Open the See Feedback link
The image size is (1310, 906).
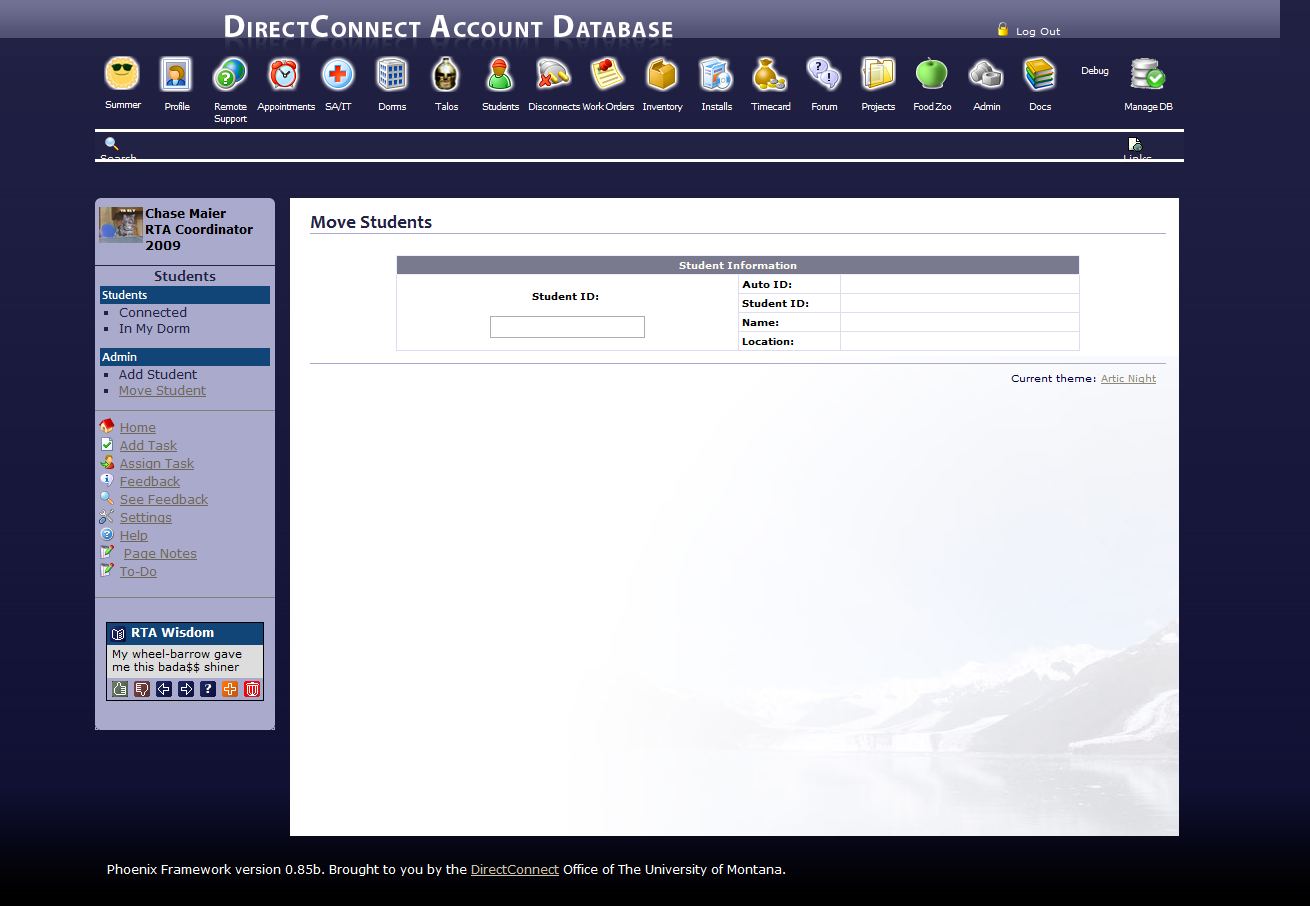point(164,500)
